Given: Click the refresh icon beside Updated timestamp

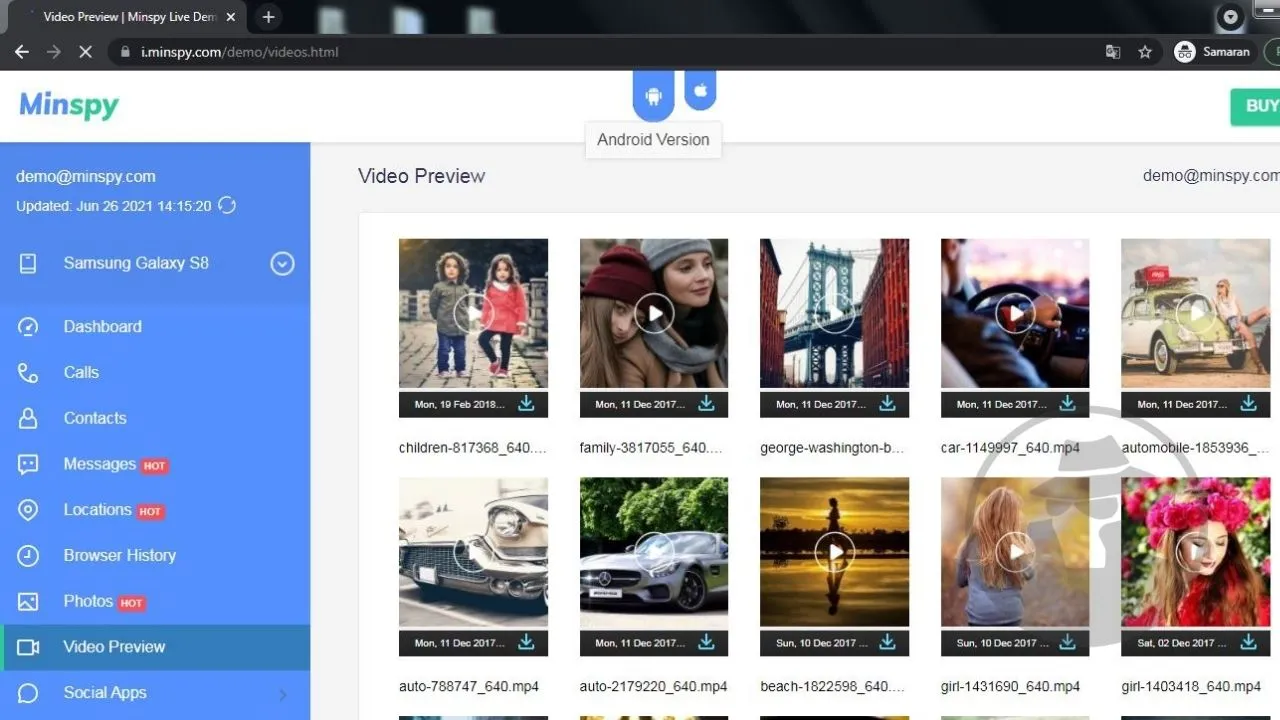Looking at the screenshot, I should [227, 205].
